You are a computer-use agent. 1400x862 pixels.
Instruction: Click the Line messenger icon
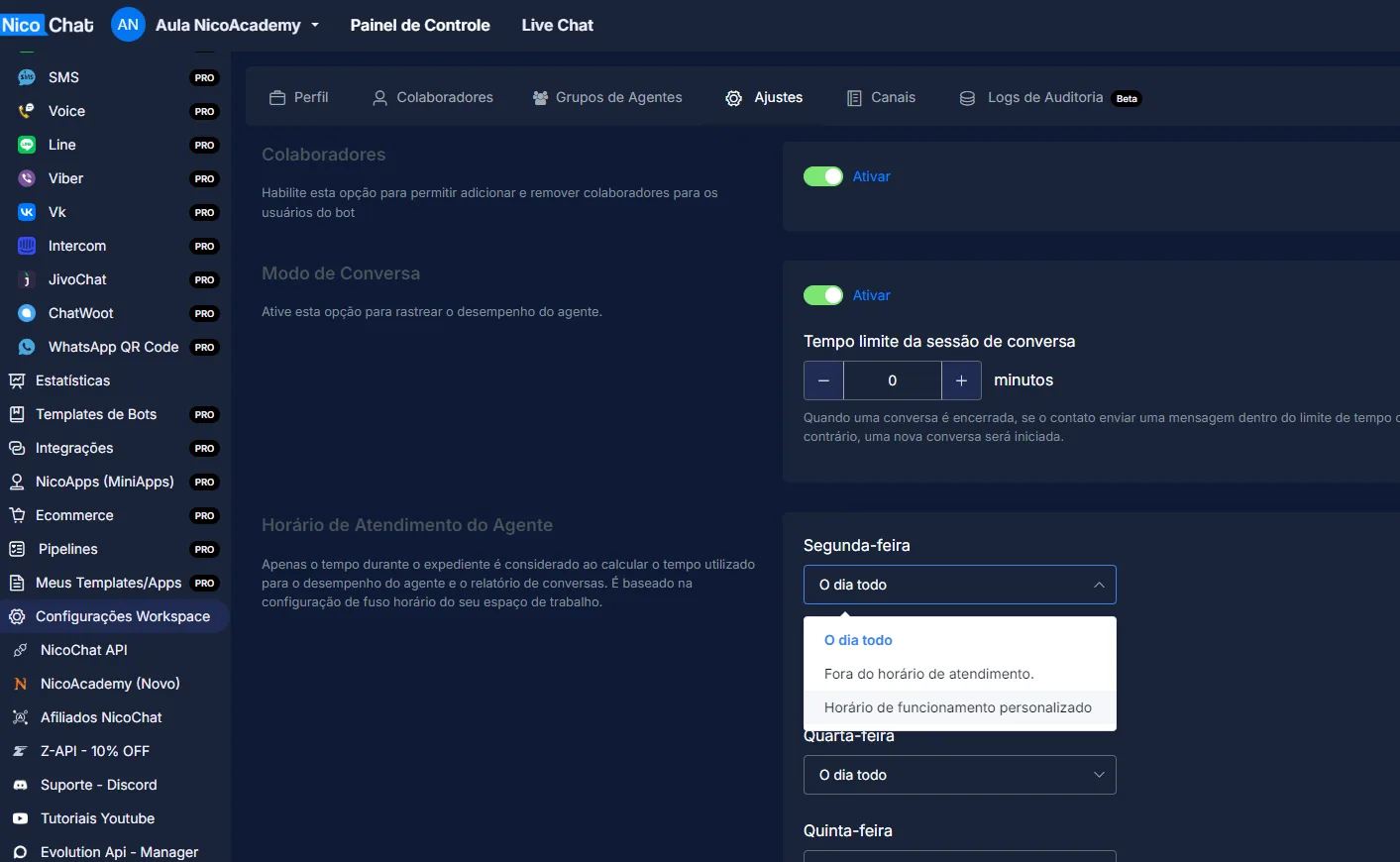coord(27,145)
